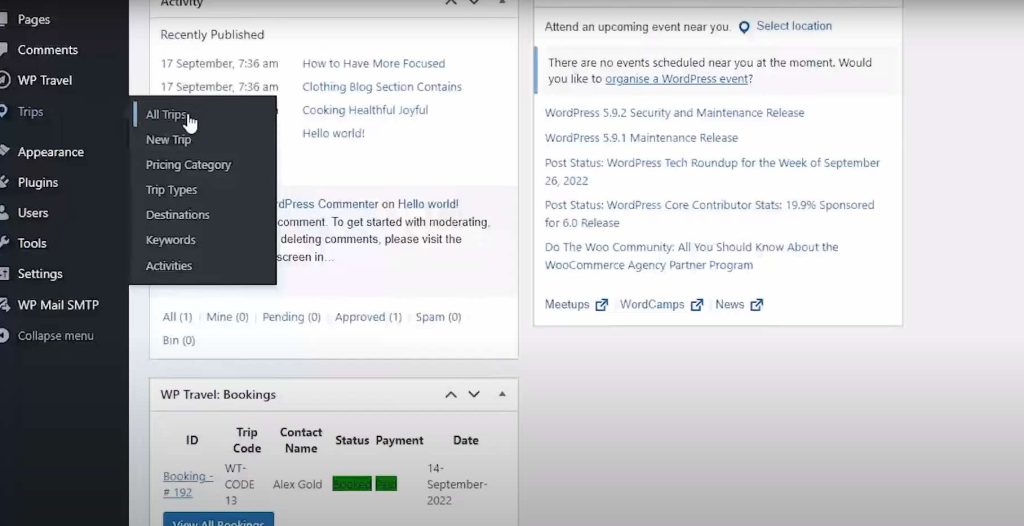Image resolution: width=1024 pixels, height=526 pixels.
Task: Open WP Mail SMTP menu
Action: [x=57, y=304]
